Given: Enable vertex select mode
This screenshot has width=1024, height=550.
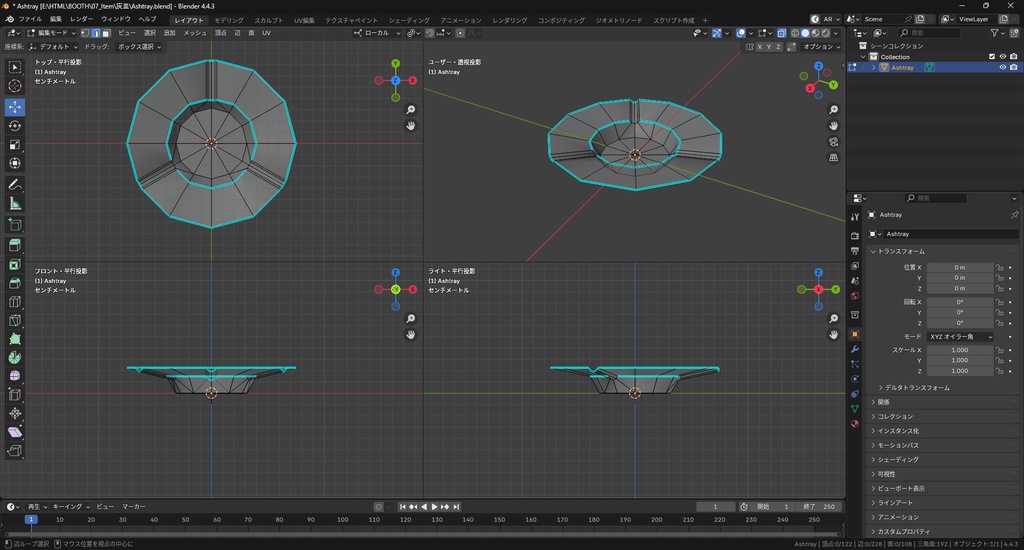Looking at the screenshot, I should (86, 33).
